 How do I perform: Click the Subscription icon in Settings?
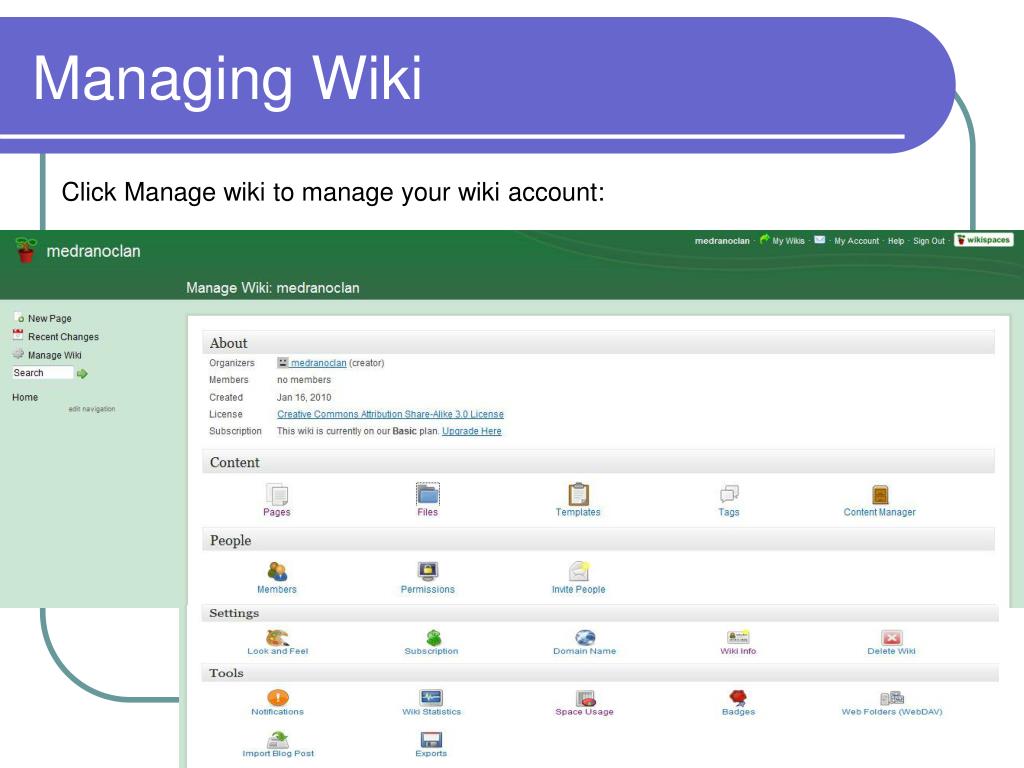click(x=434, y=637)
